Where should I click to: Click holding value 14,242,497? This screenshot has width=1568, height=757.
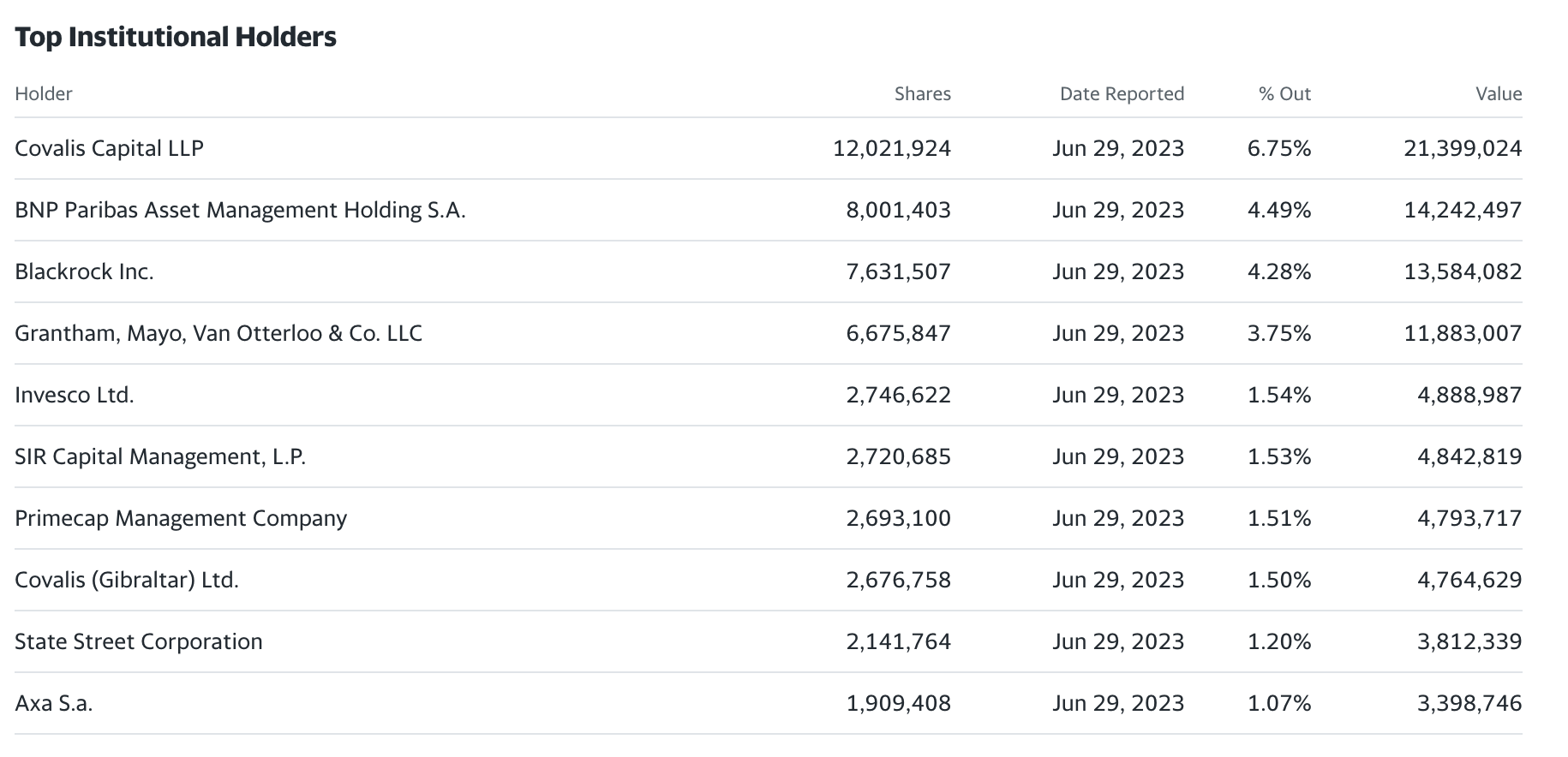click(1463, 210)
